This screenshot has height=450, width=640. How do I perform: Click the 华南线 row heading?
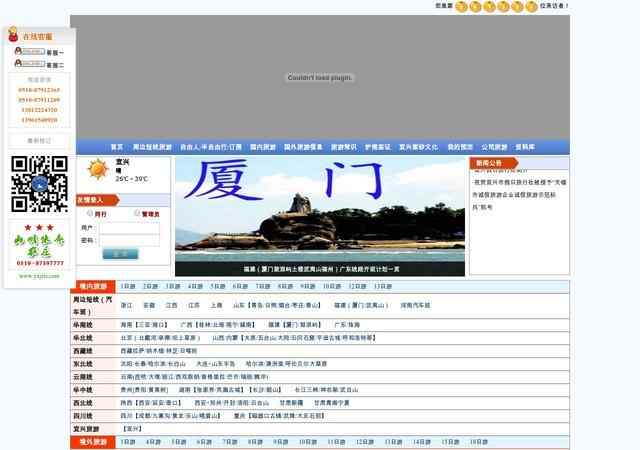coord(83,325)
